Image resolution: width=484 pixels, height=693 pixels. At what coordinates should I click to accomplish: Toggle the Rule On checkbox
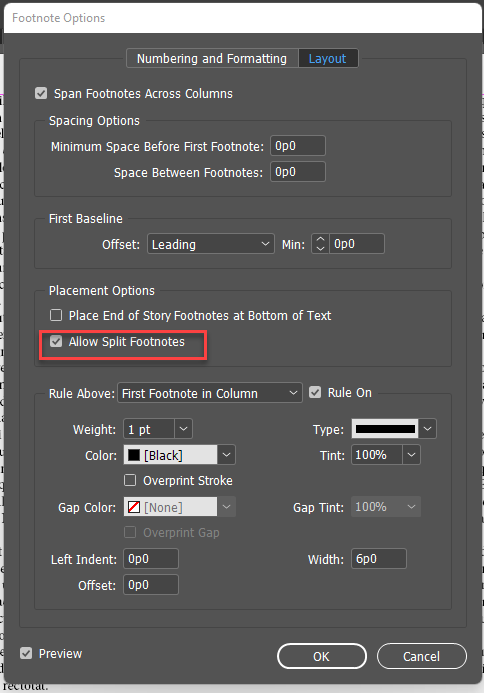point(315,392)
